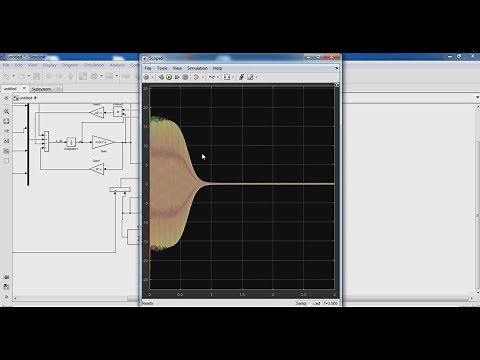The image size is (480, 360).
Task: Open measurements dropdown arrow in Scope toolbar
Action: tap(256, 77)
